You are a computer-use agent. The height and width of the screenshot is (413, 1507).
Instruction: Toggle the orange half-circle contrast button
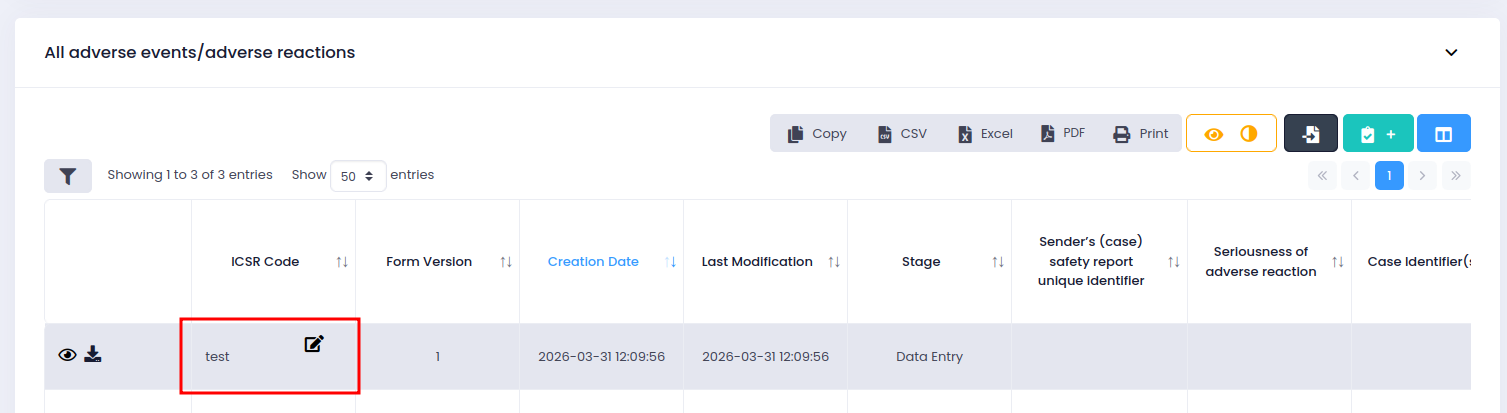1248,133
